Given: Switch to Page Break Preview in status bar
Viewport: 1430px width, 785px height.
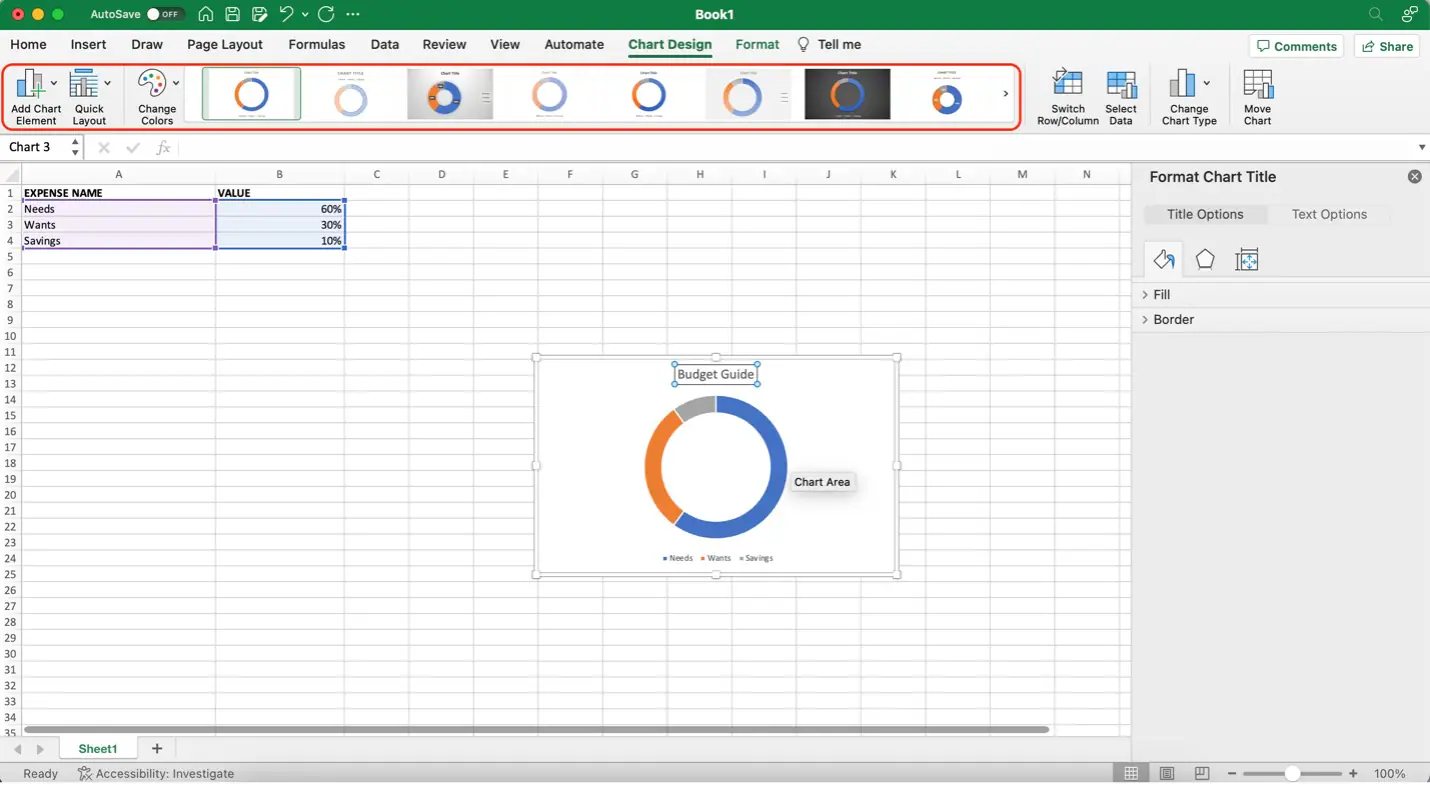Looking at the screenshot, I should (x=1202, y=773).
